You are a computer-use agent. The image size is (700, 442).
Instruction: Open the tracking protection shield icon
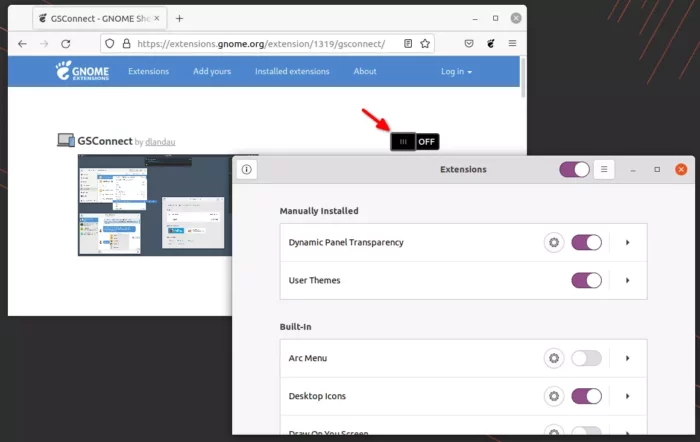[110, 44]
